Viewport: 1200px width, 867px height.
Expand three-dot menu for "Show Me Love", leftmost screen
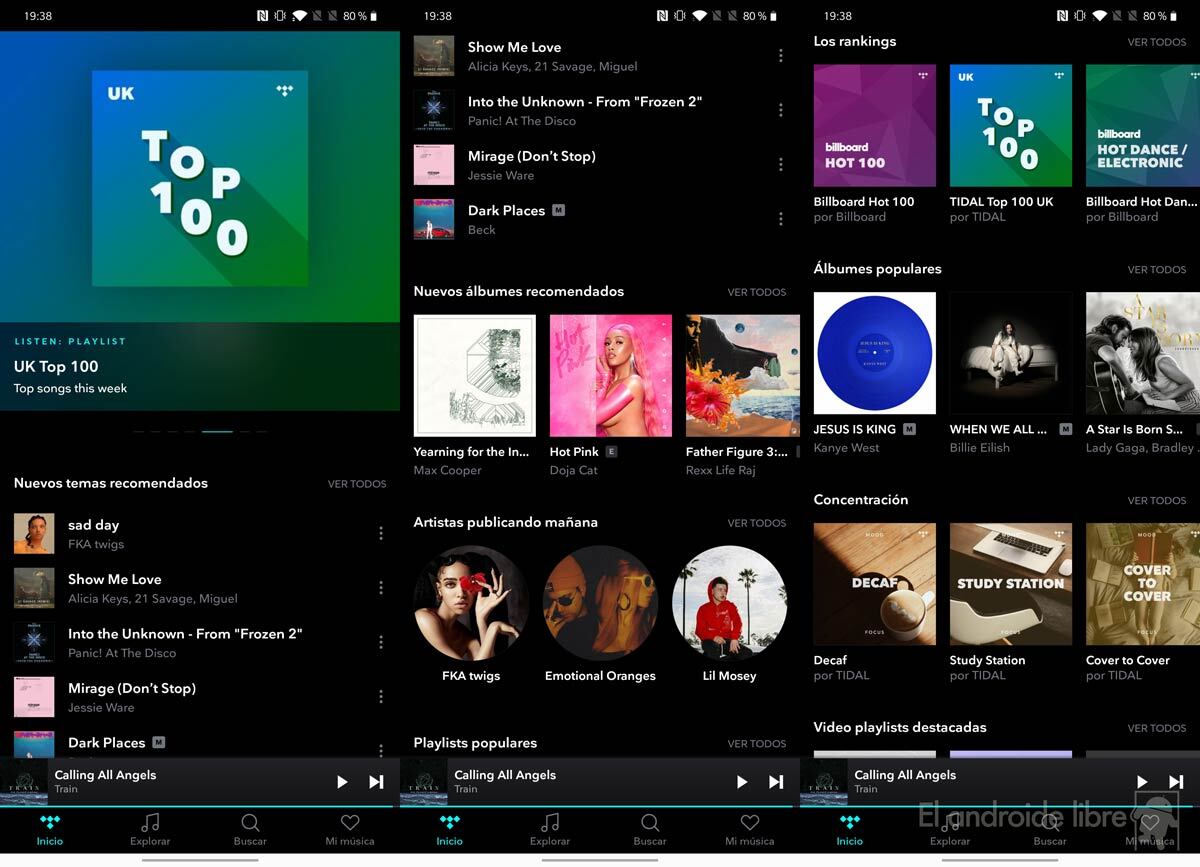[381, 588]
